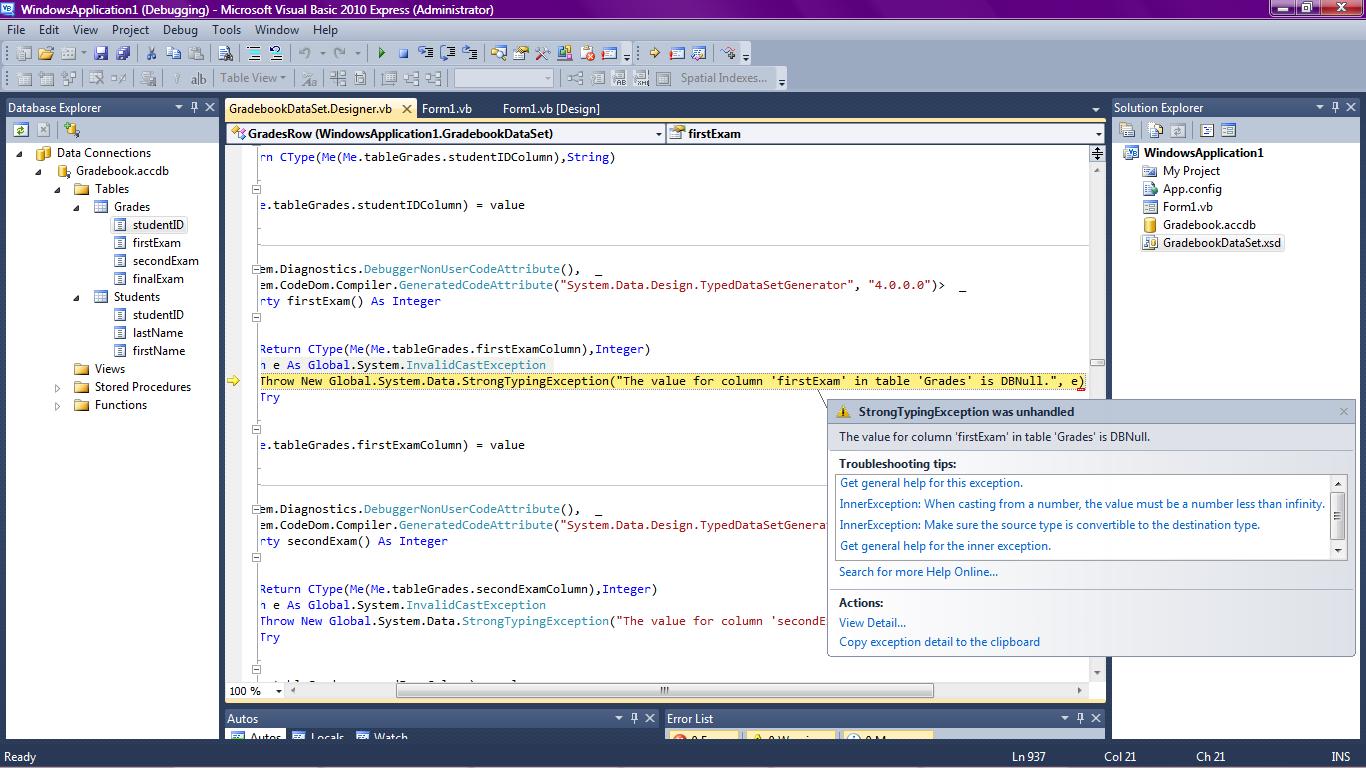Click the scrollbar in troubleshooting tips list
This screenshot has width=1366, height=768.
click(x=1338, y=516)
